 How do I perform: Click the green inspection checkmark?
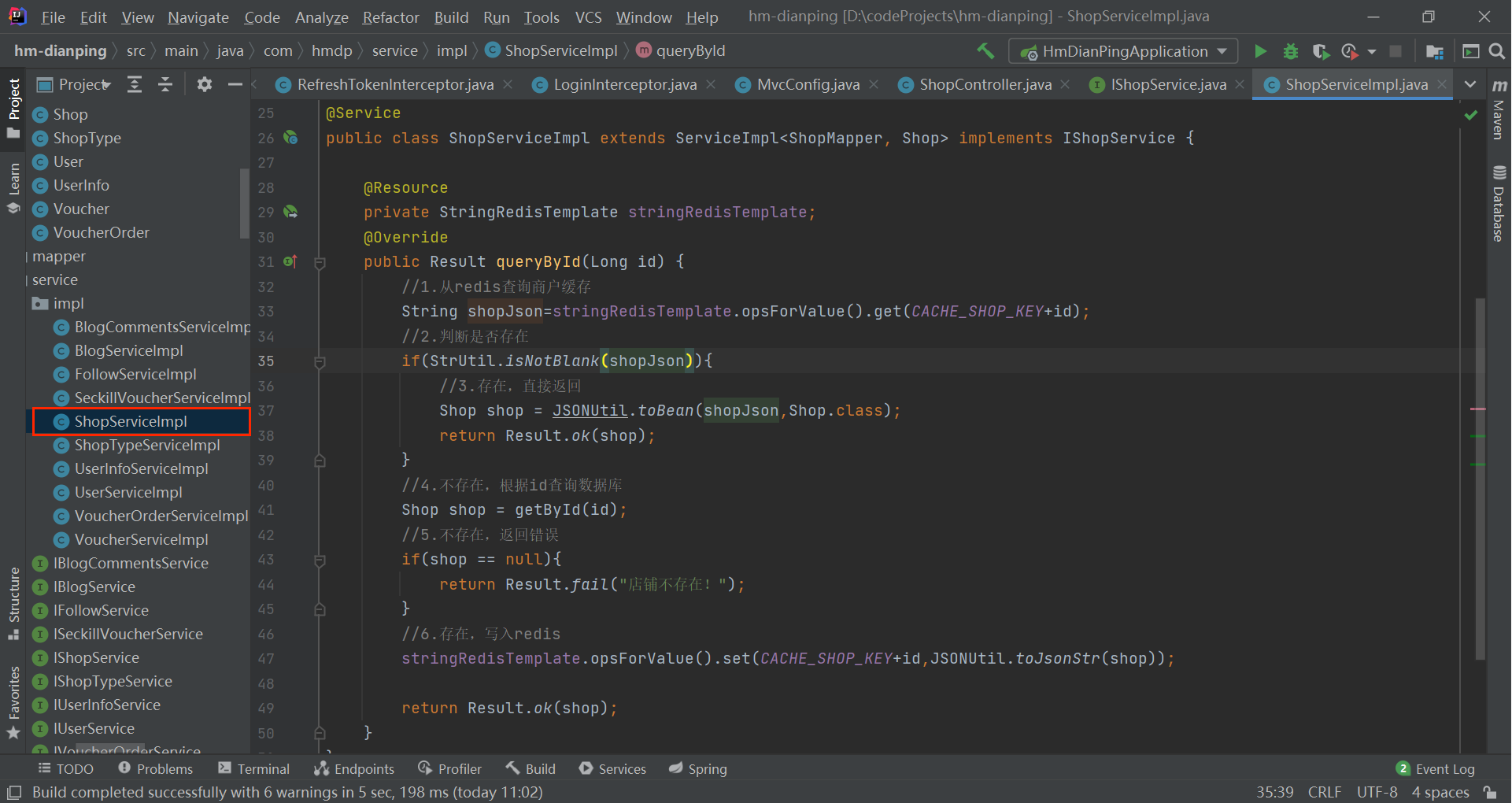pyautogui.click(x=1470, y=115)
